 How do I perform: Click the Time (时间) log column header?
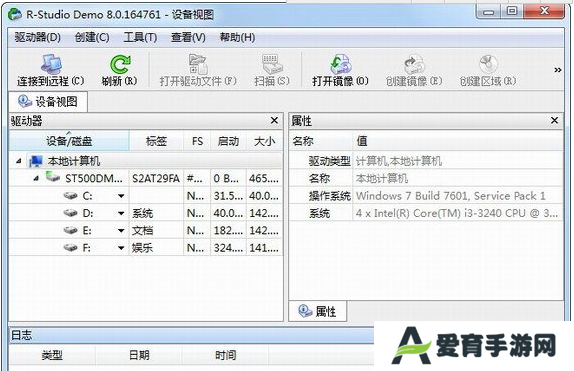tap(226, 355)
